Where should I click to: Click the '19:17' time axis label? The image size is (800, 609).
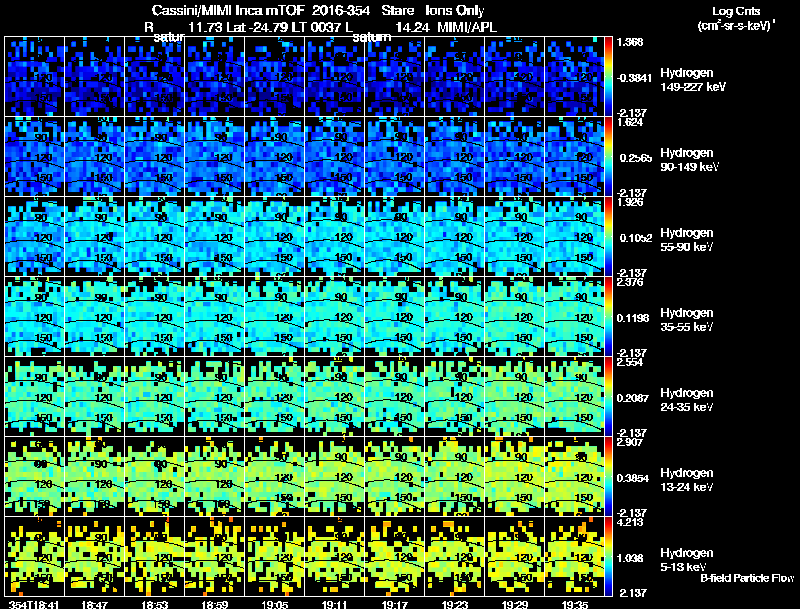[394, 604]
